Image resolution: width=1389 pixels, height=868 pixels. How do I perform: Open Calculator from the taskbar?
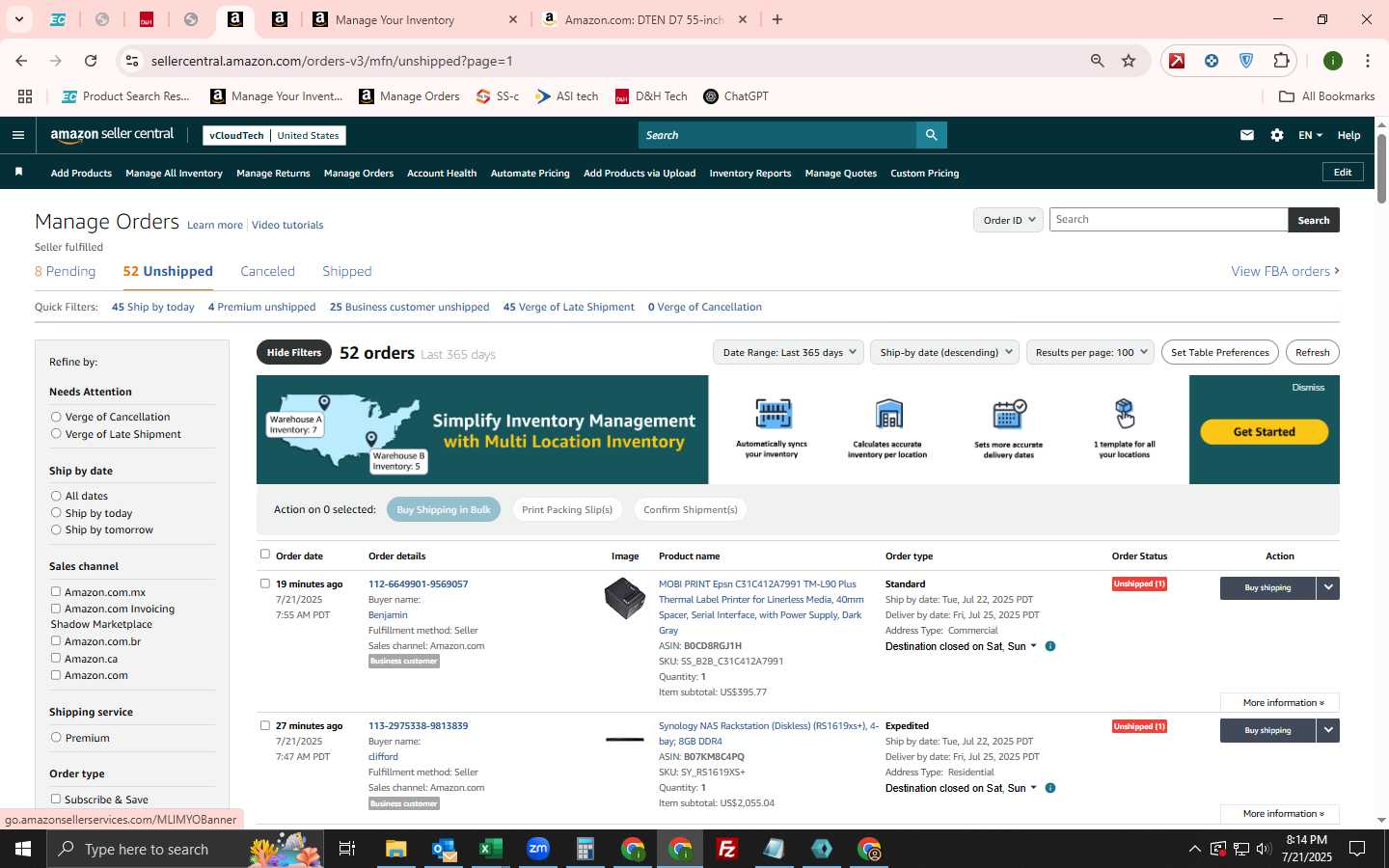(586, 849)
